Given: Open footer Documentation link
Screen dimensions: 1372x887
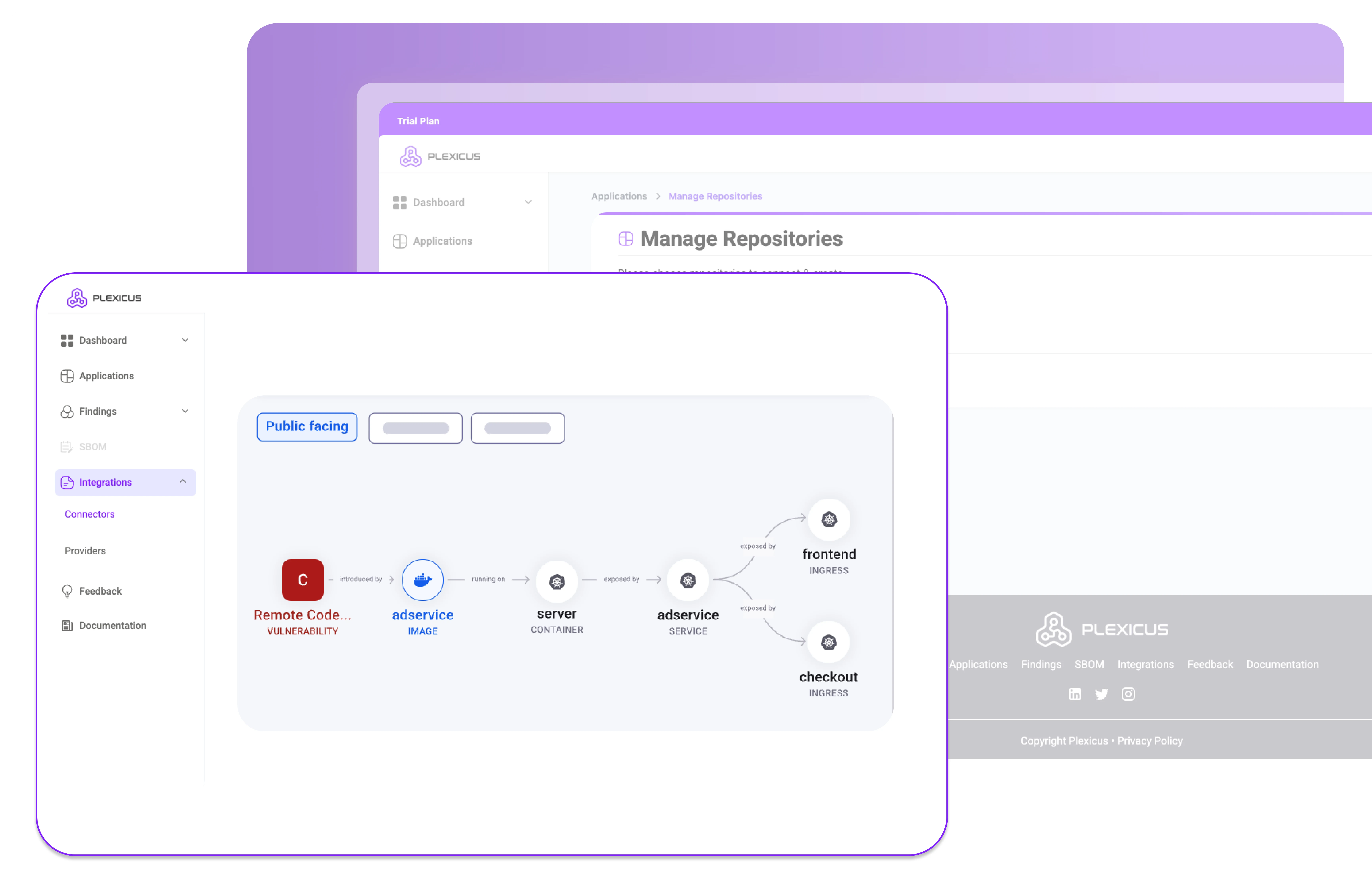Looking at the screenshot, I should click(1283, 665).
